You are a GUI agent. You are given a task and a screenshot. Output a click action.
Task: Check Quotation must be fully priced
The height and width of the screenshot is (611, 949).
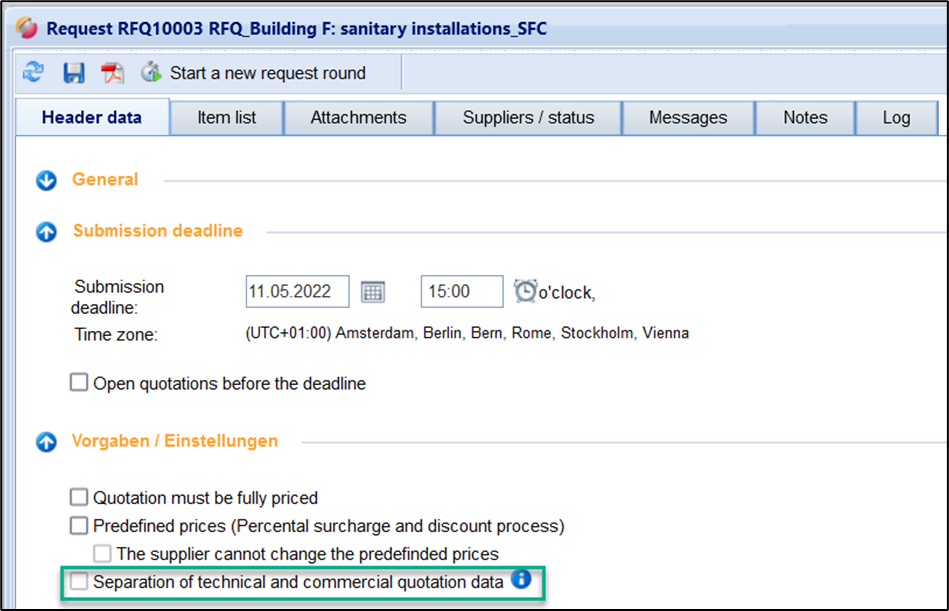(x=79, y=497)
